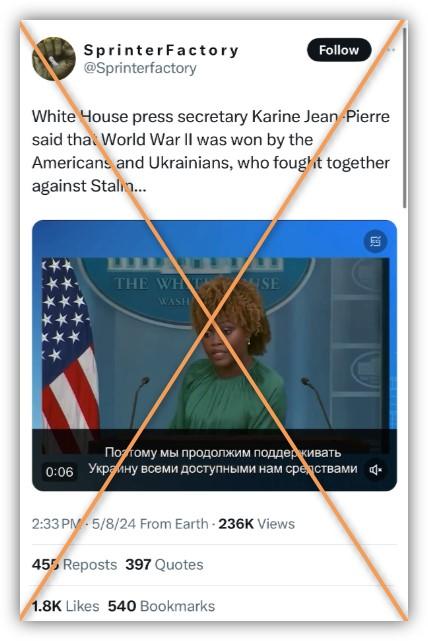Open the three-dot more options menu
Viewport: 428px width, 641px height.
click(390, 50)
